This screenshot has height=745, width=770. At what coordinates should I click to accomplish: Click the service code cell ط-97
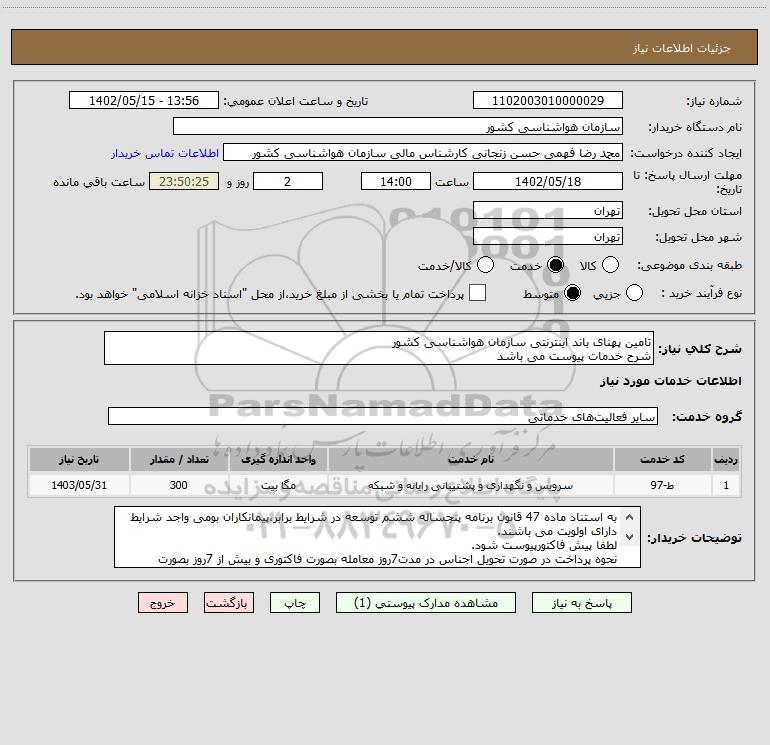(662, 486)
